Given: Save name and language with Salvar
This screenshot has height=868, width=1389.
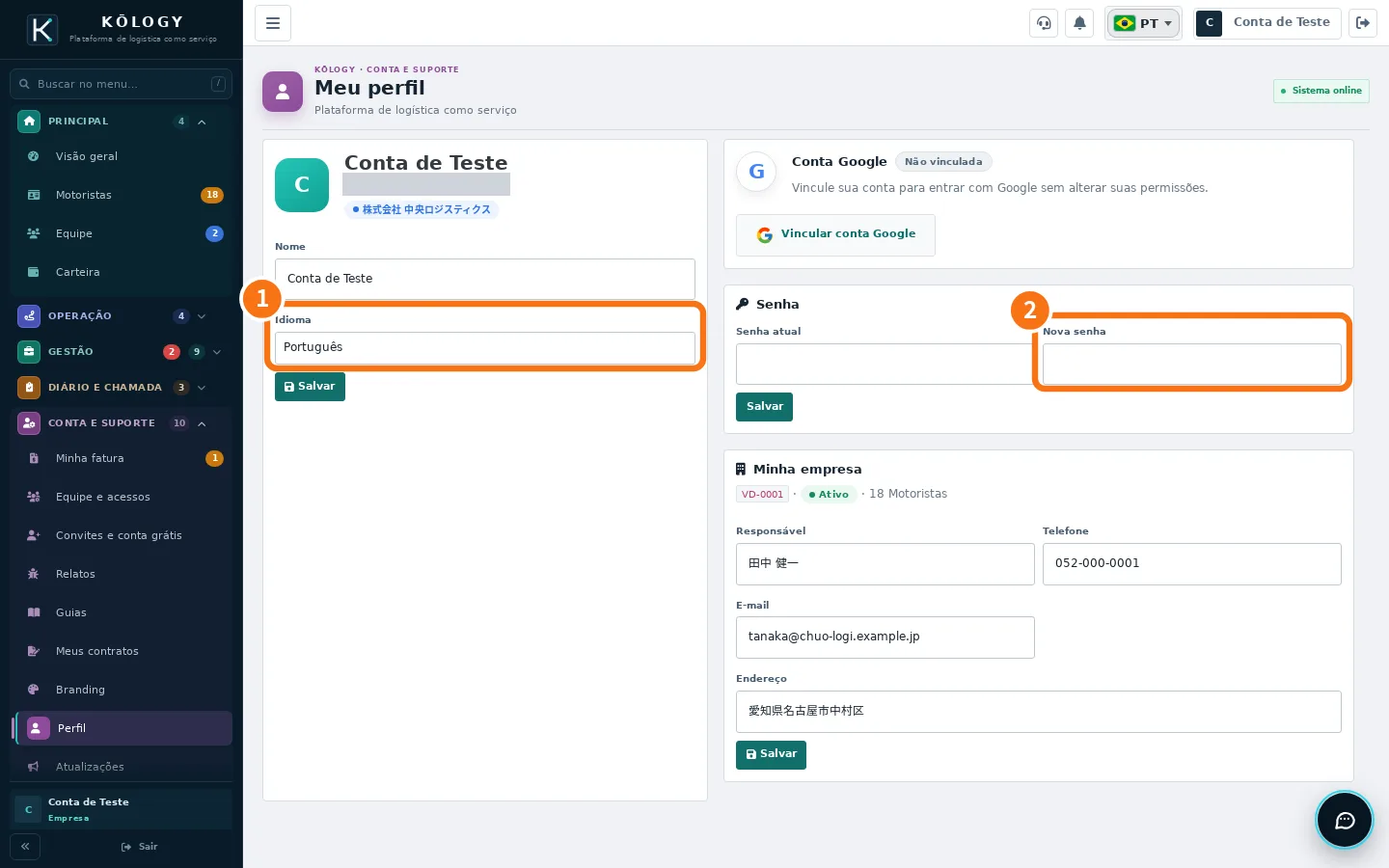Looking at the screenshot, I should pos(310,387).
